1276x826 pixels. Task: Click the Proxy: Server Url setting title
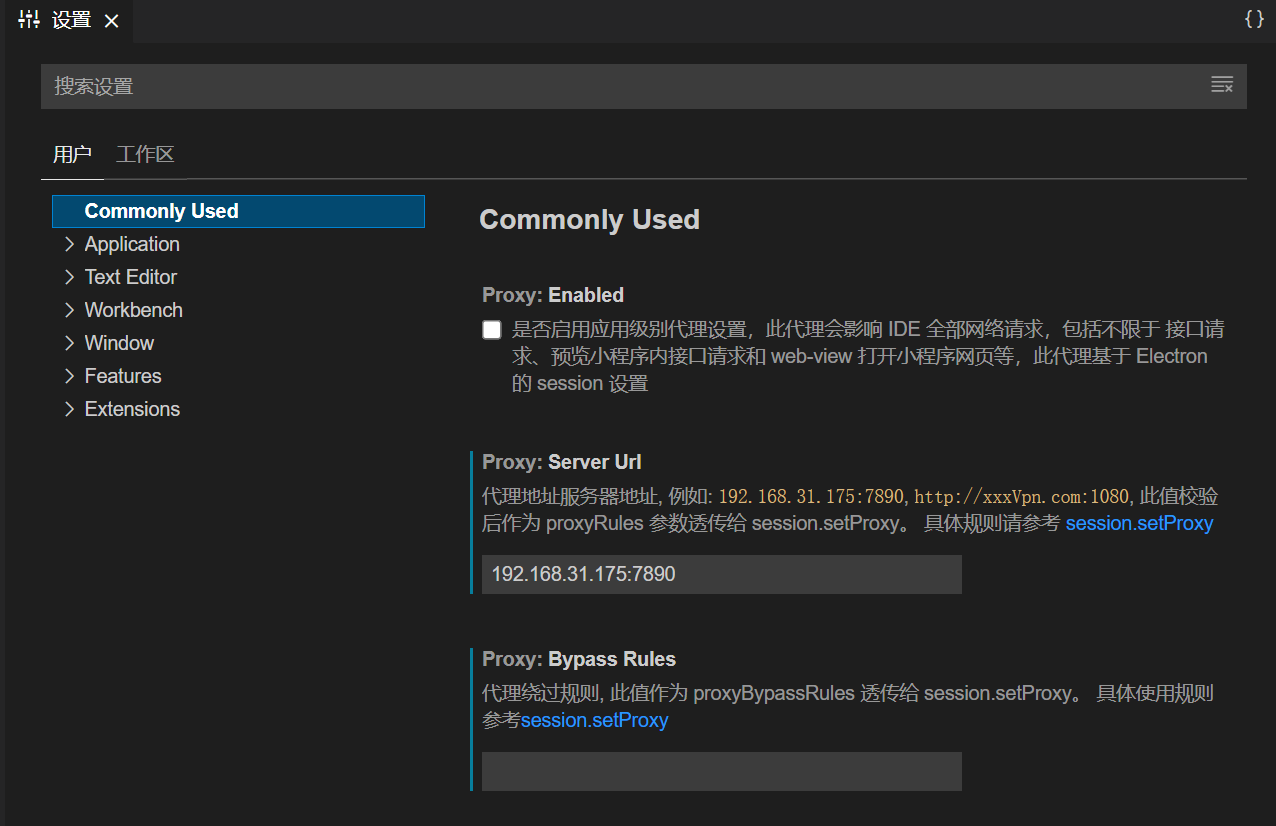pos(562,462)
